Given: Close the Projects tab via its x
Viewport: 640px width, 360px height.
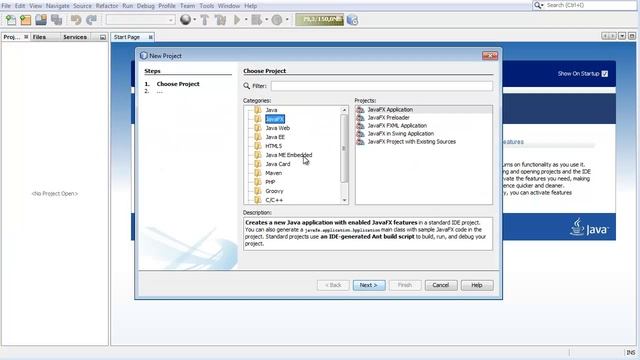Looking at the screenshot, I should pyautogui.click(x=26, y=37).
